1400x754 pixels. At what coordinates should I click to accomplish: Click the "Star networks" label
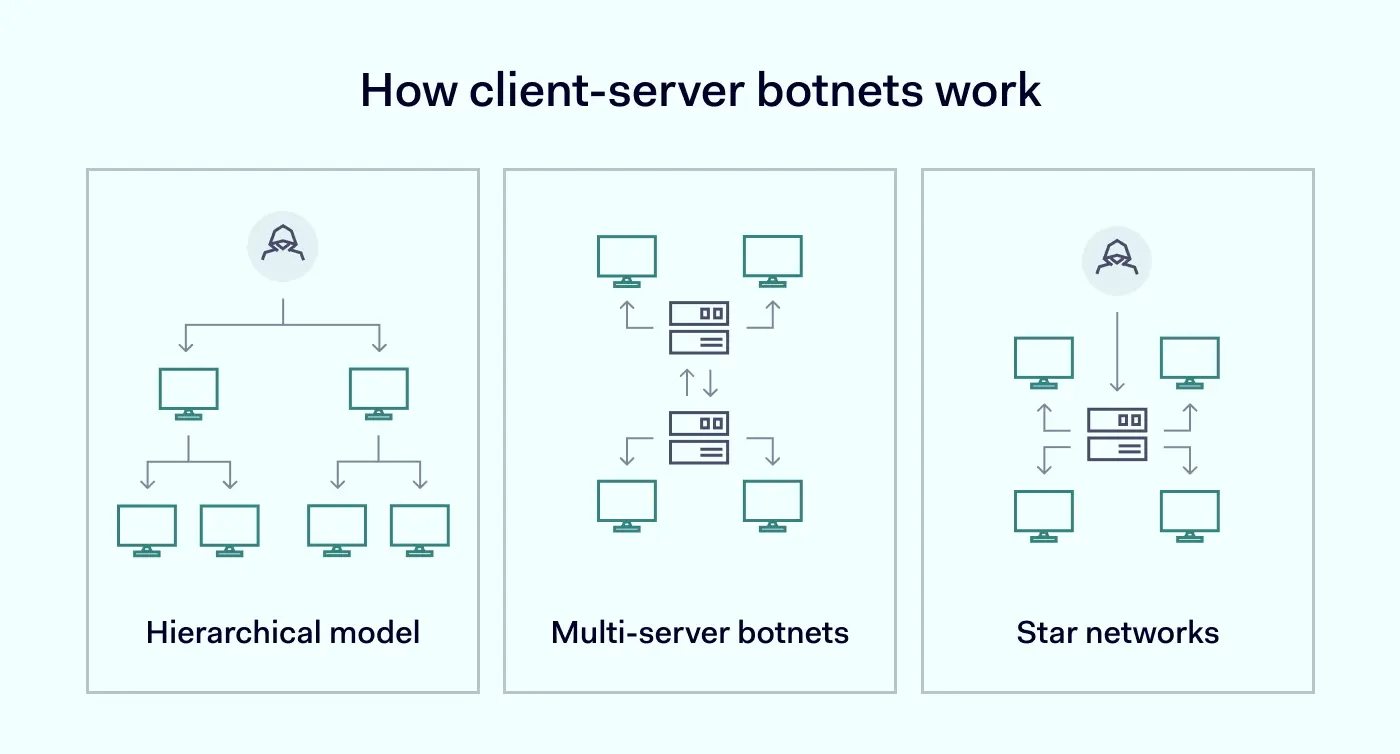[1117, 633]
